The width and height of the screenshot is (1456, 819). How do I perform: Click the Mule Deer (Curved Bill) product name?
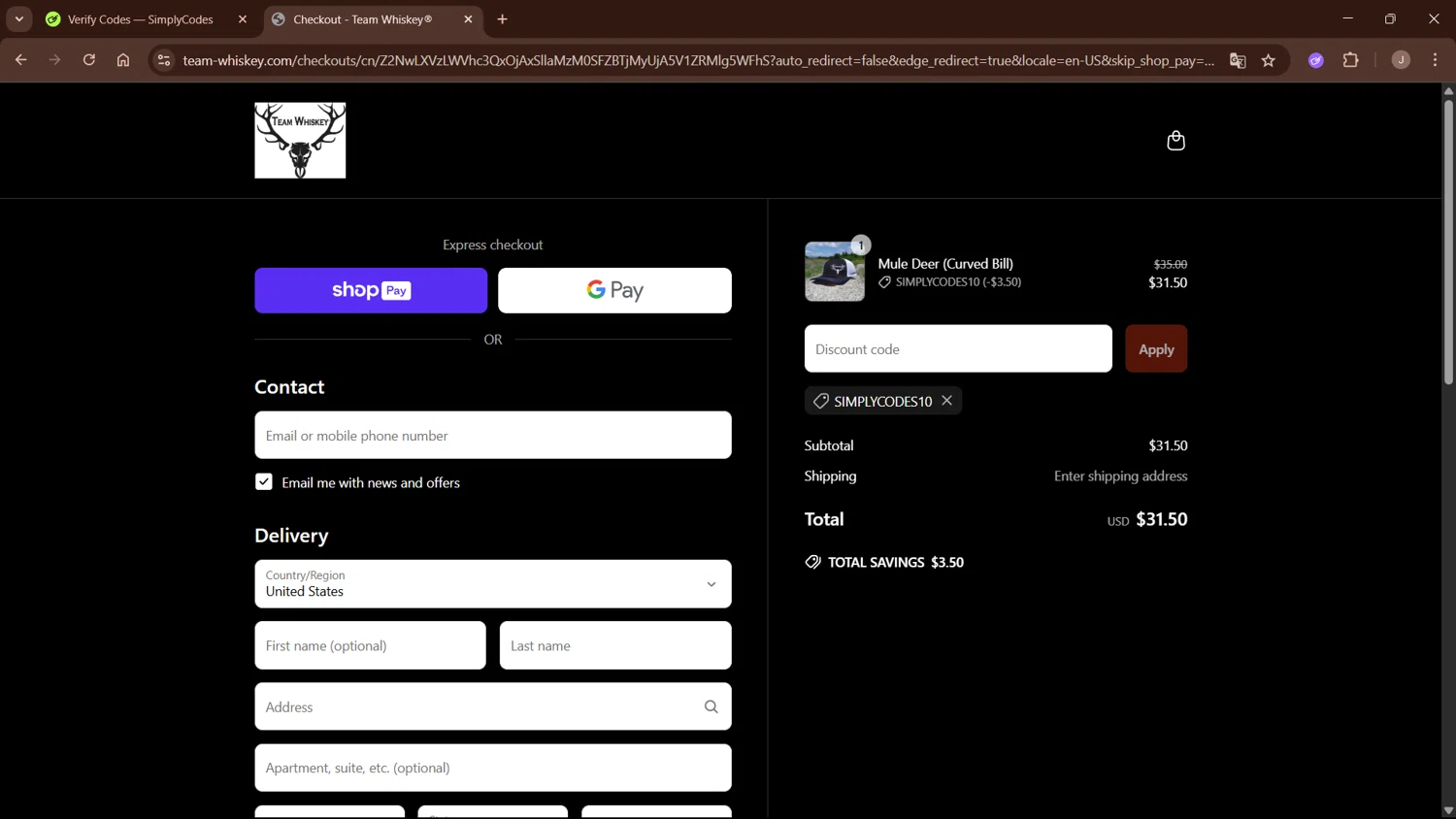(x=945, y=264)
